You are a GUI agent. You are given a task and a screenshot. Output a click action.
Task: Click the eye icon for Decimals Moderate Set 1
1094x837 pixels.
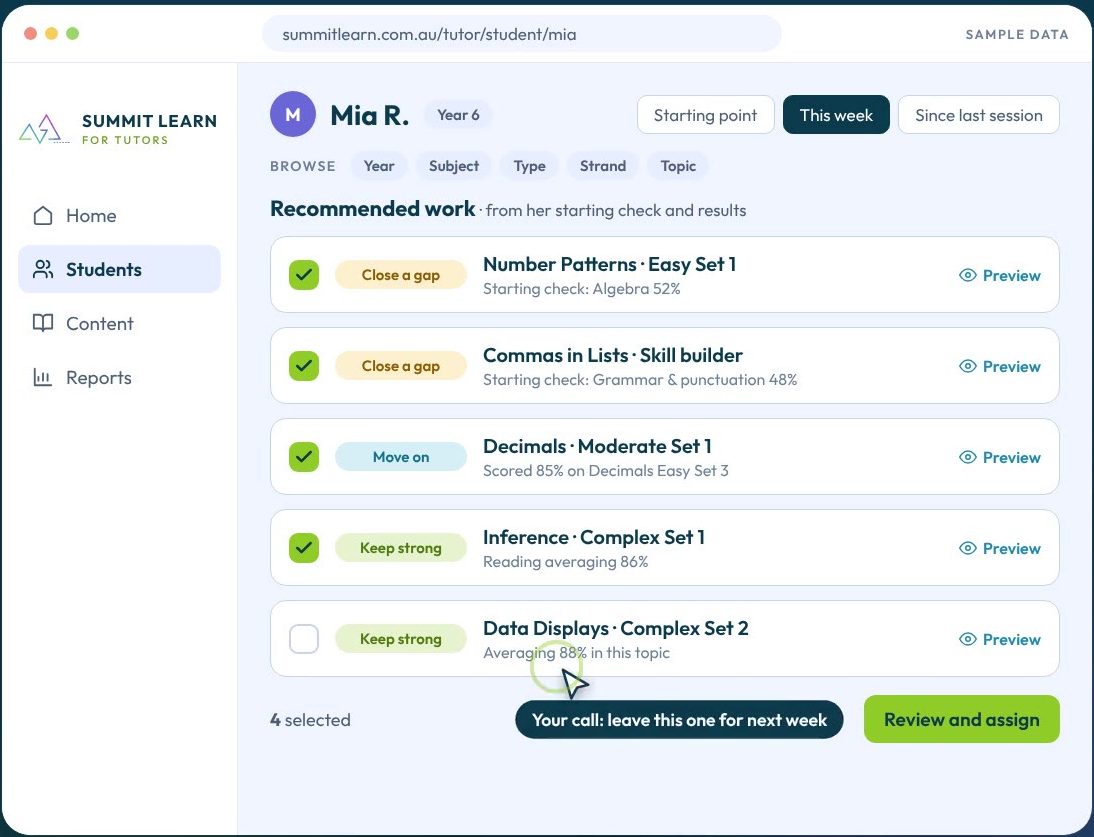click(967, 457)
